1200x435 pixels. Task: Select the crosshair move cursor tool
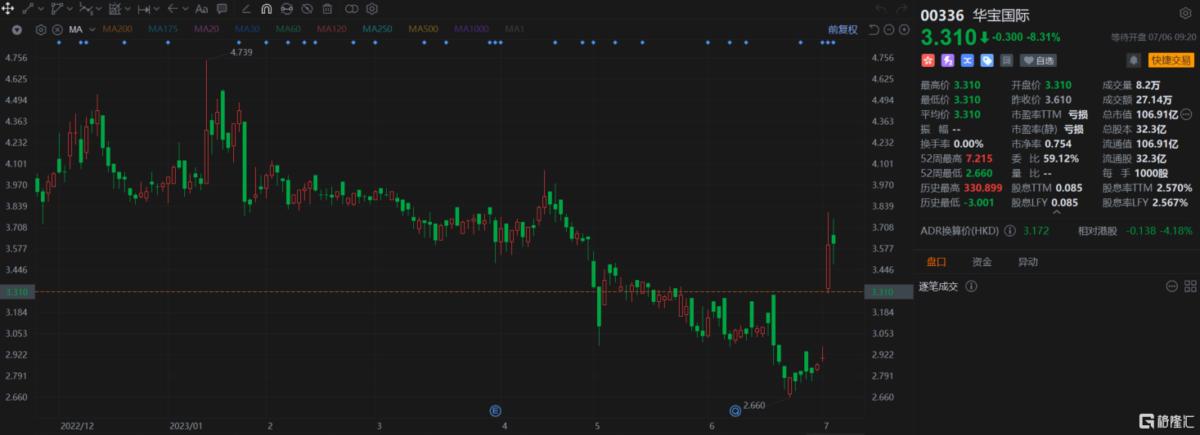tap(8, 9)
